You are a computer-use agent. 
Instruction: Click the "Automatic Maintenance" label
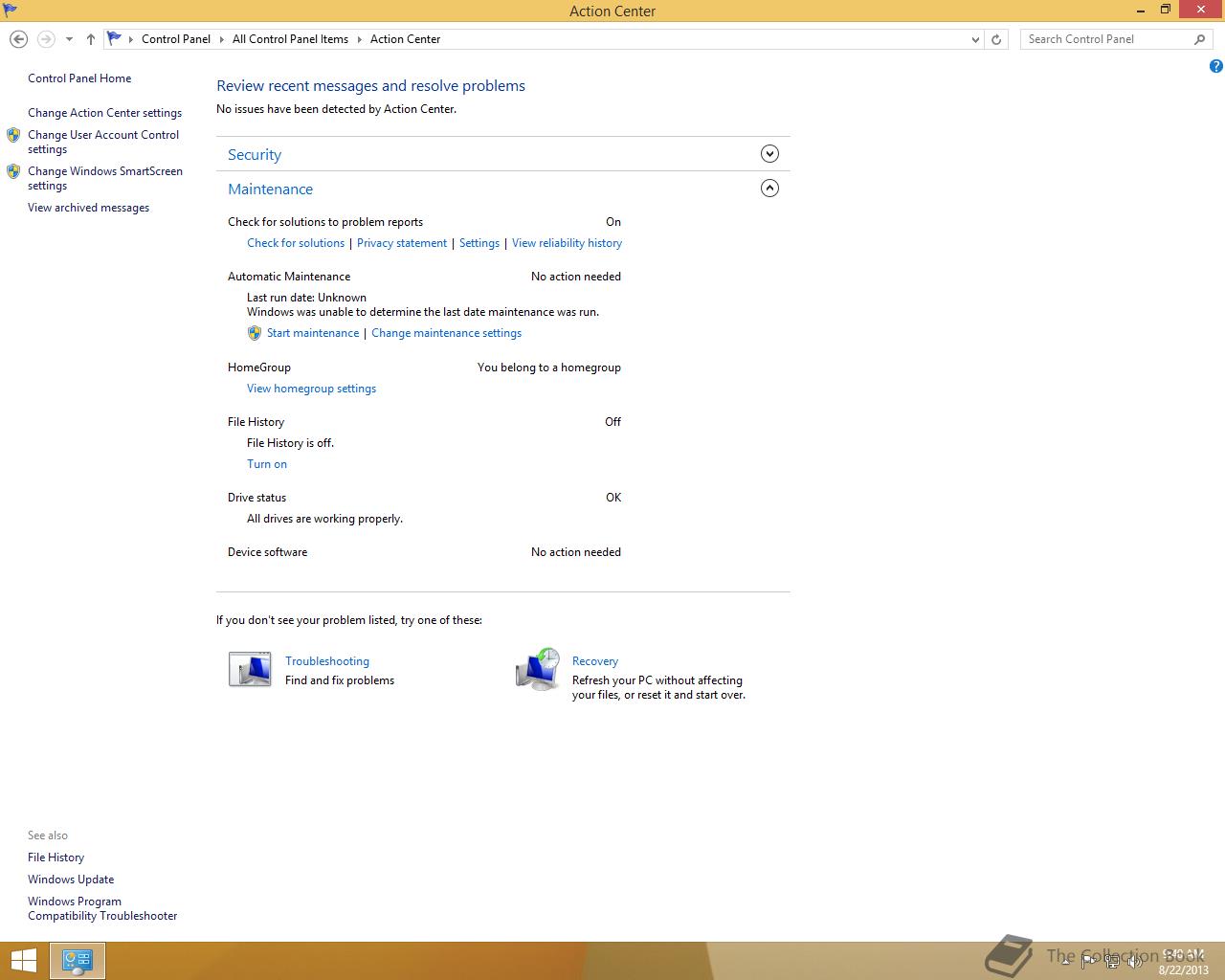coord(289,277)
